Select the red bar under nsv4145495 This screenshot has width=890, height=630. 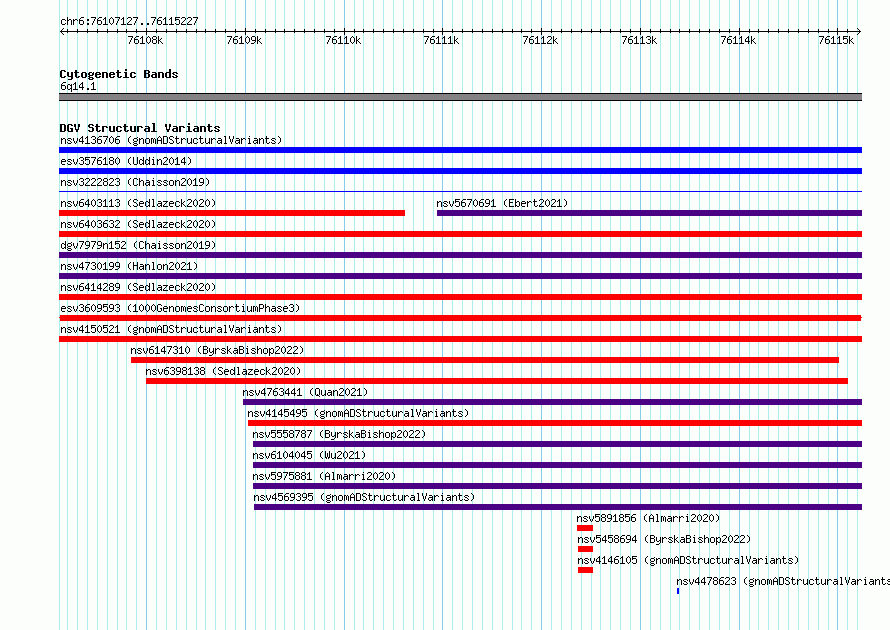point(555,423)
